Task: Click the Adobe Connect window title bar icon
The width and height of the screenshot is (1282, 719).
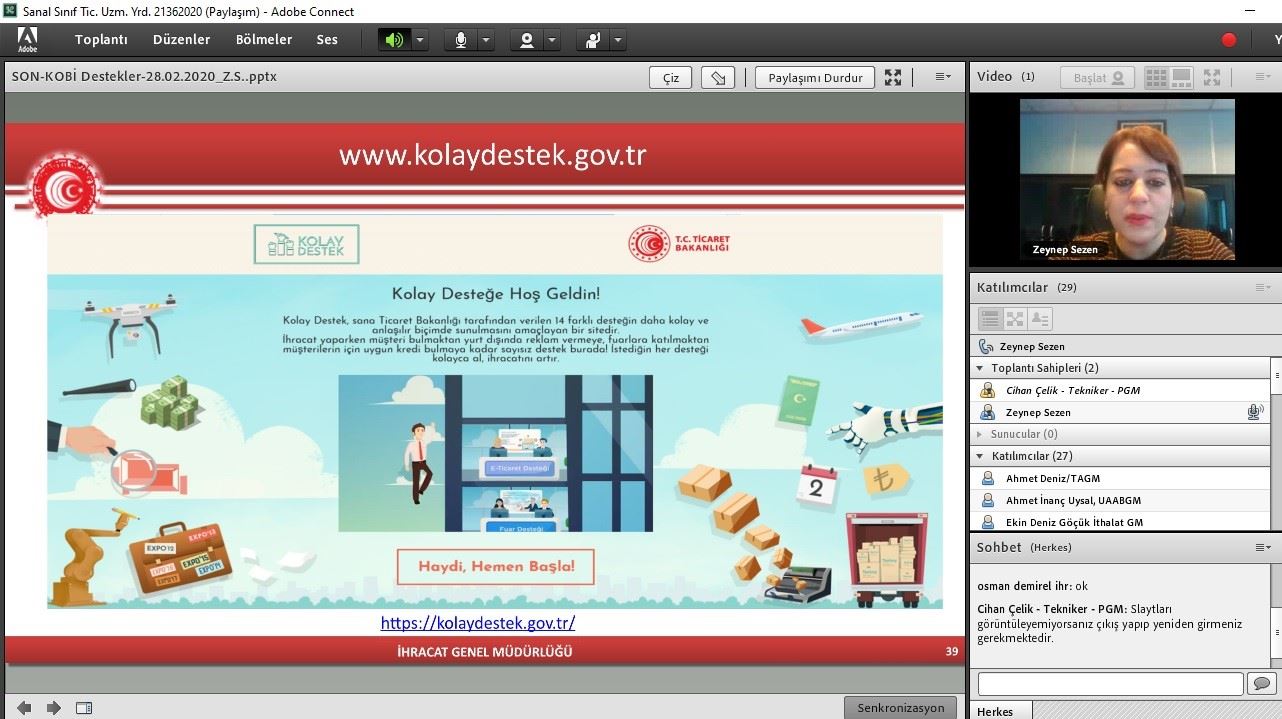Action: click(10, 11)
